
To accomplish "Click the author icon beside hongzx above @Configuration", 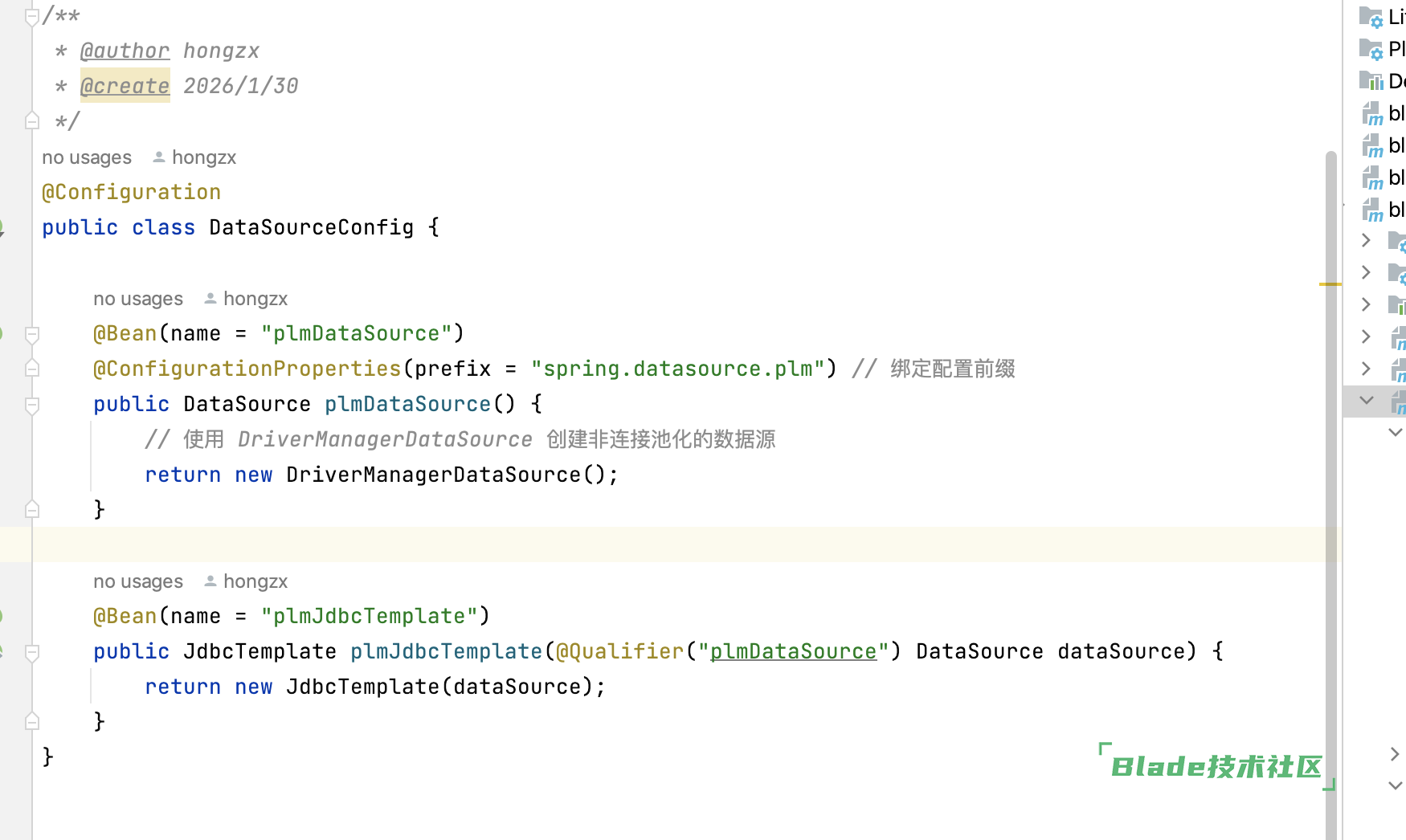I will [159, 157].
